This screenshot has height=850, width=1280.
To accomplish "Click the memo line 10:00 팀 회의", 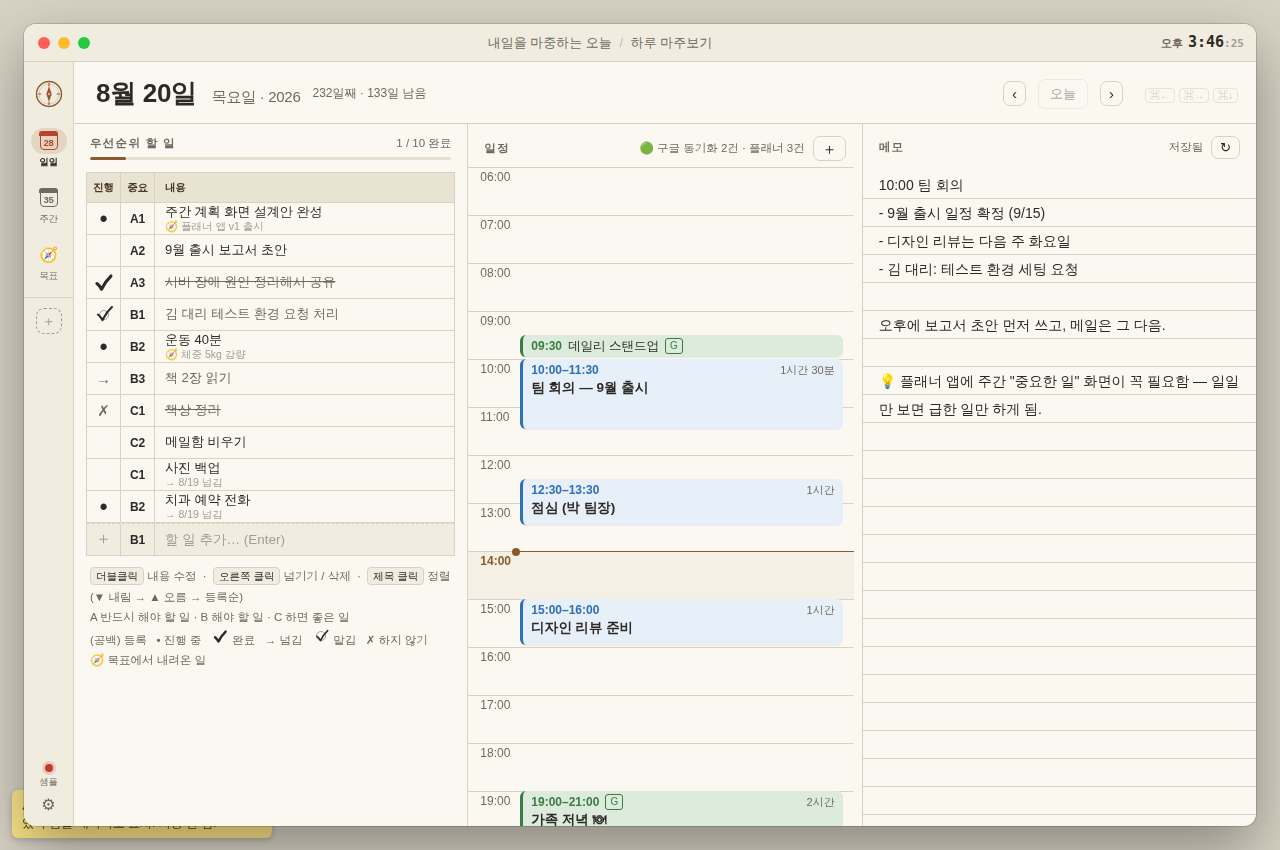I will tap(921, 185).
